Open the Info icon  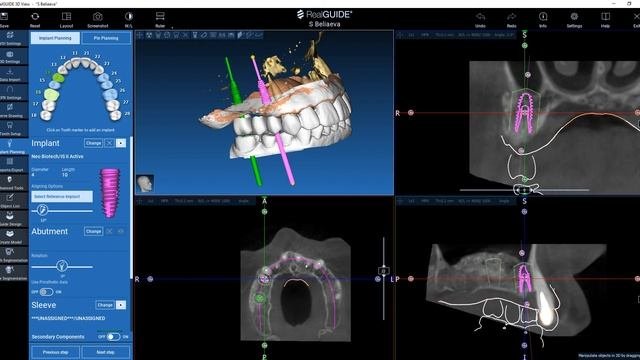[543, 16]
